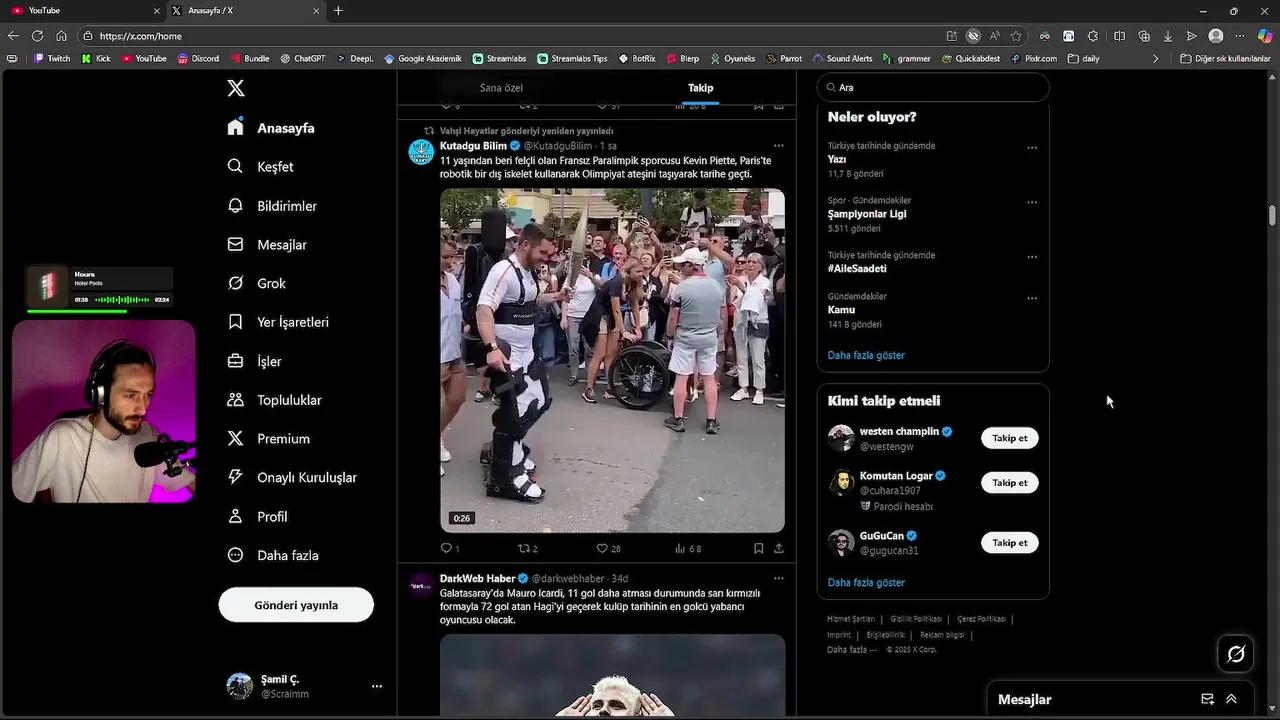Screen dimensions: 1280x720
Task: Compose new message in Mesajlar drawer
Action: 1207,699
